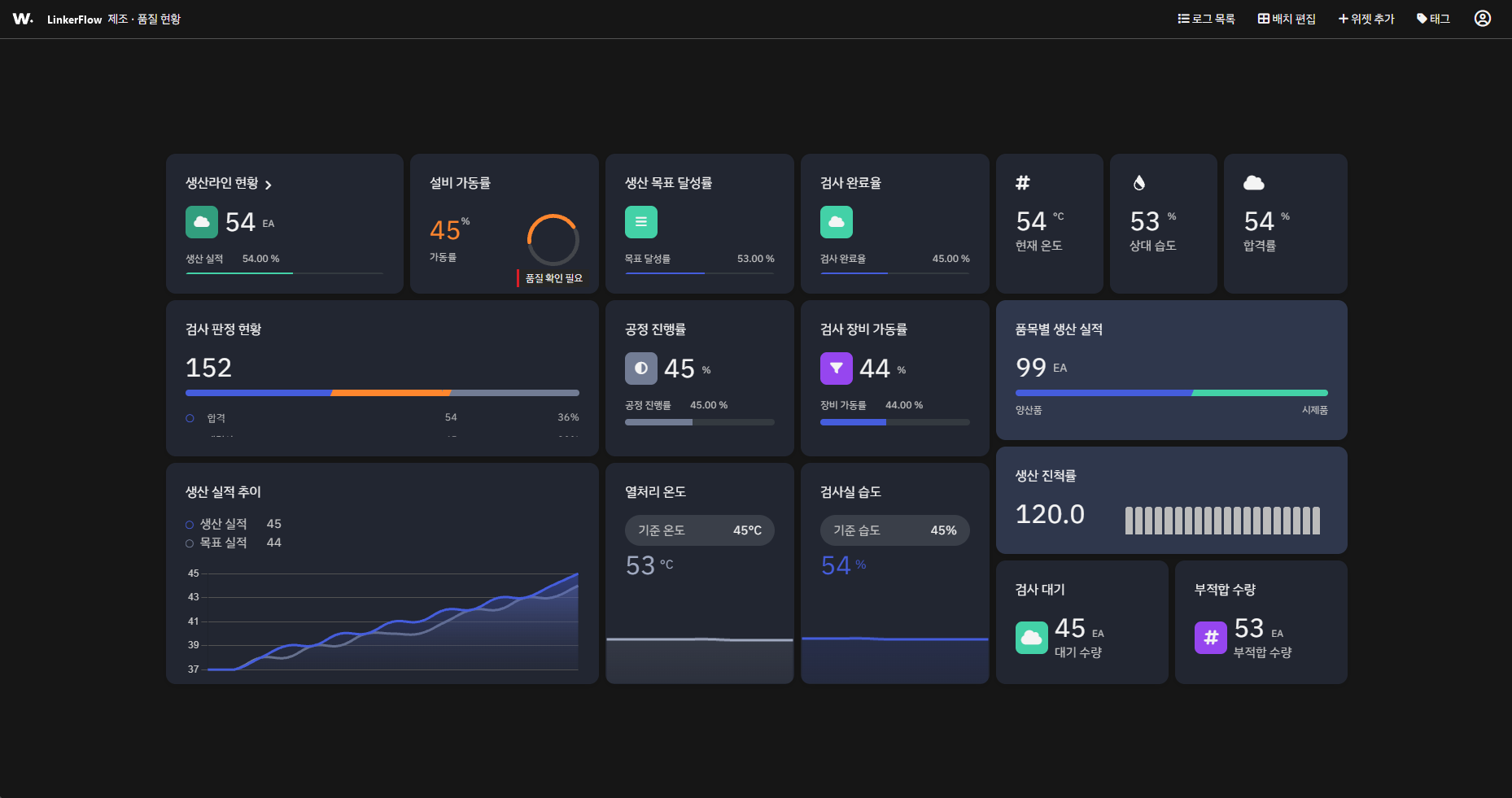Expand 생산라인 현황 with the chevron arrow
The height and width of the screenshot is (798, 1512).
pyautogui.click(x=268, y=185)
